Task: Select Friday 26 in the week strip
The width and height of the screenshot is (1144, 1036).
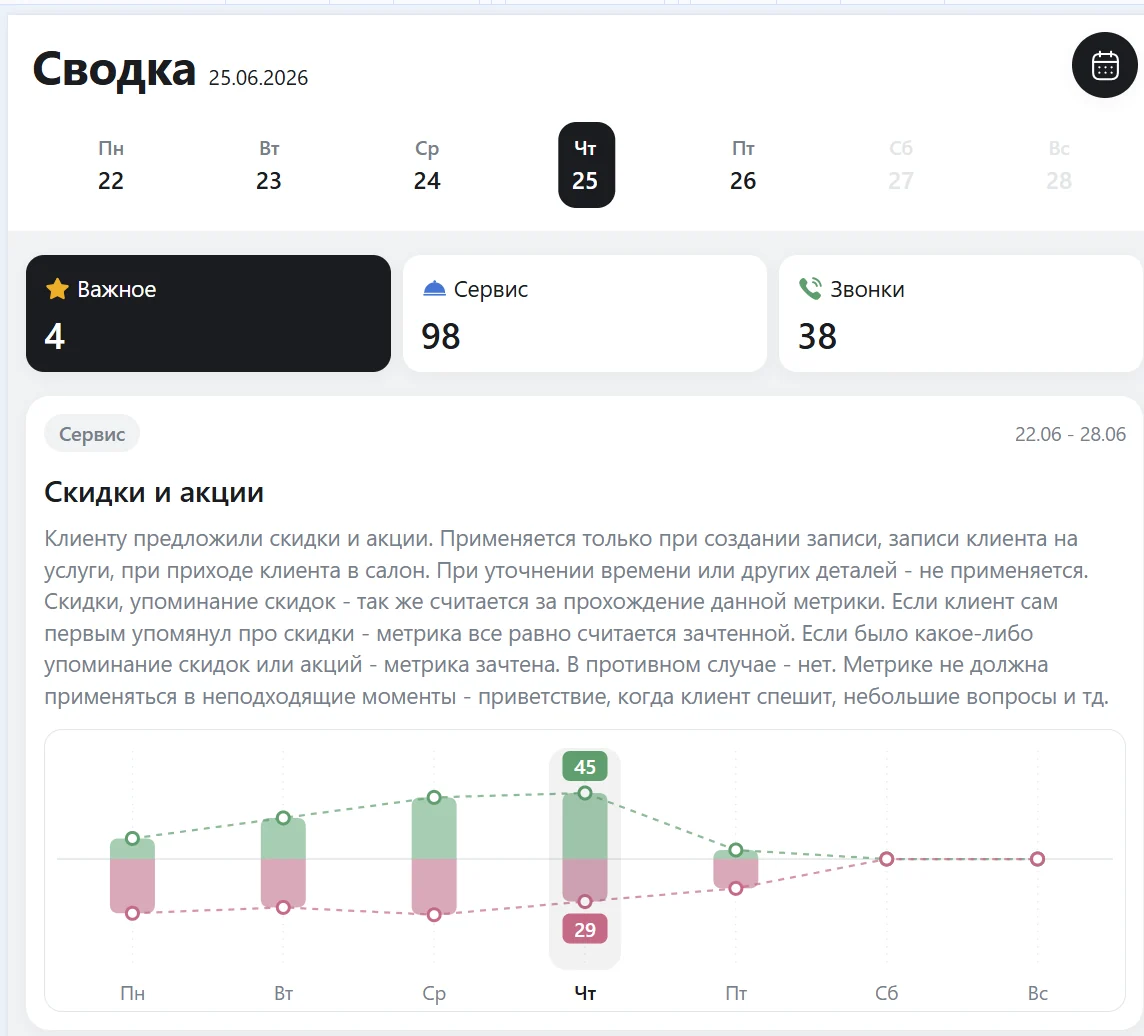Action: (743, 166)
